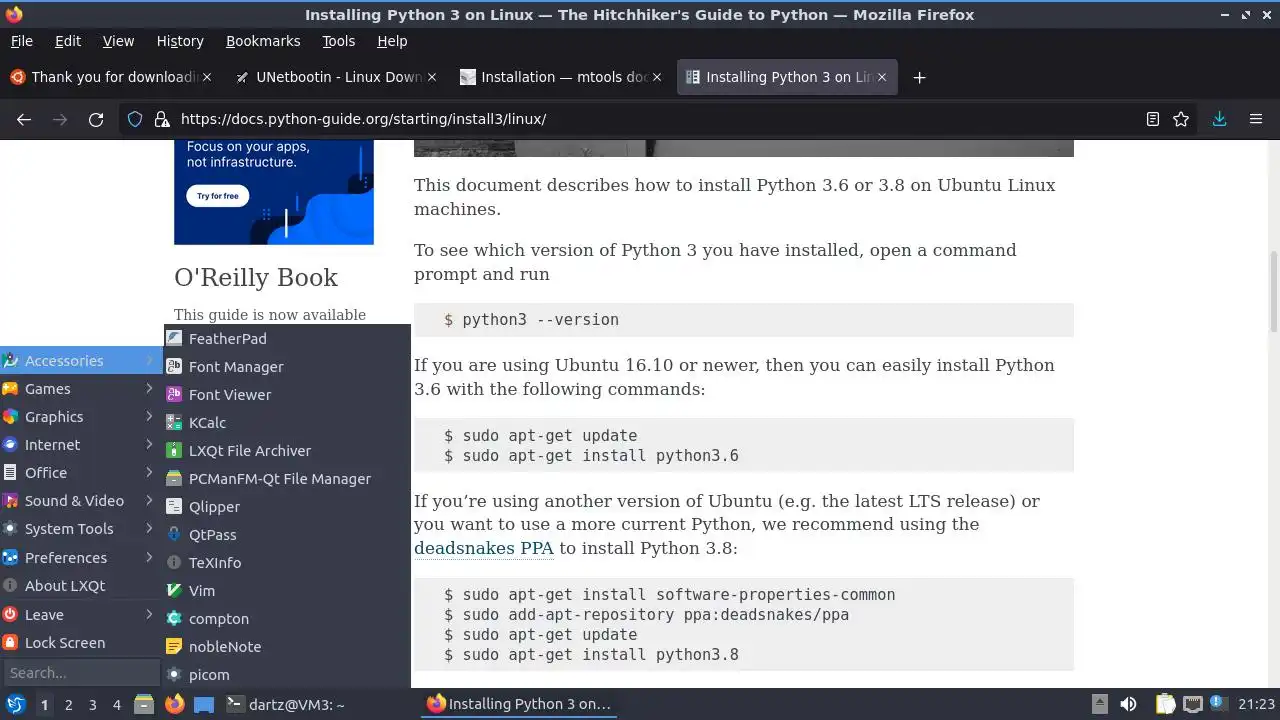1280x720 pixels.
Task: Open Font Viewer in Accessories
Action: tap(287, 394)
